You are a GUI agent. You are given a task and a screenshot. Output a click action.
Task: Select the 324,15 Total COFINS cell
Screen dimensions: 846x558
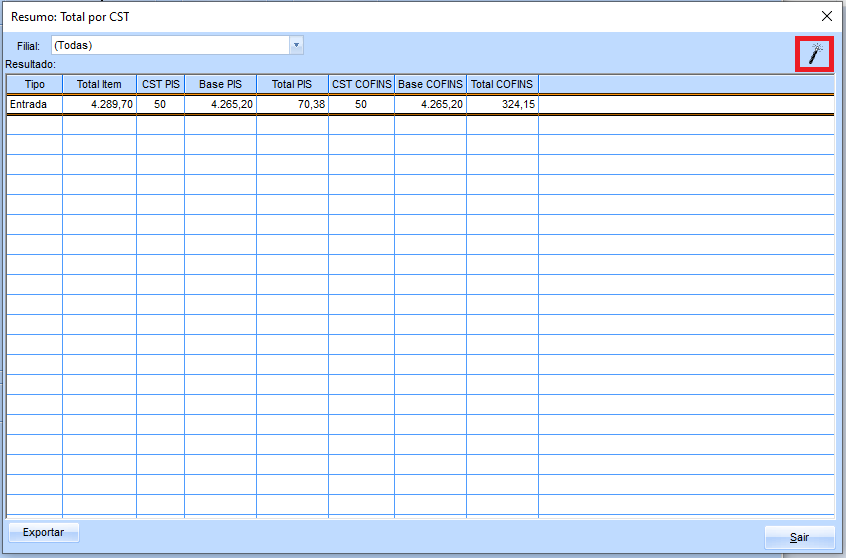502,104
